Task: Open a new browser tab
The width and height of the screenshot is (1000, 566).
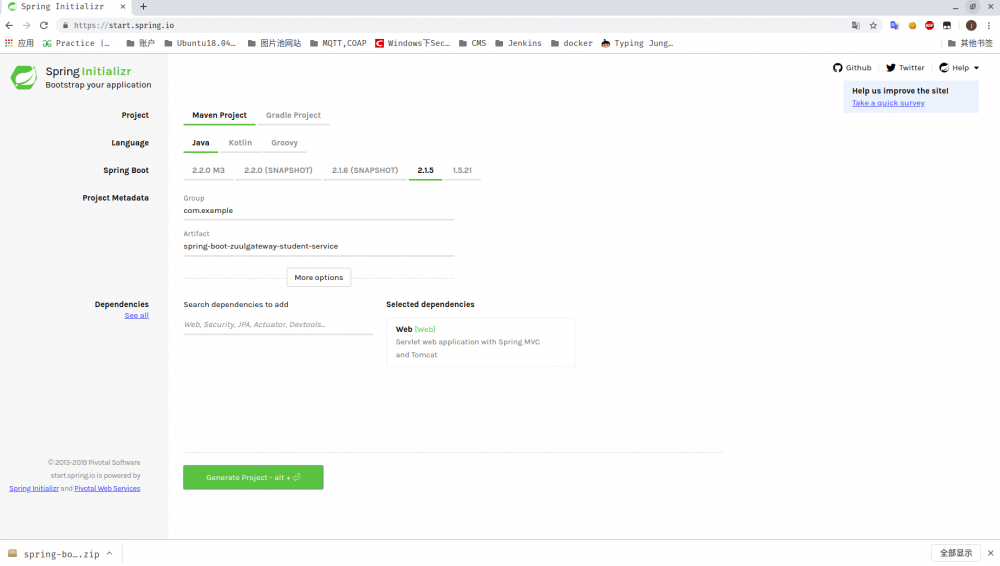Action: pyautogui.click(x=143, y=6)
